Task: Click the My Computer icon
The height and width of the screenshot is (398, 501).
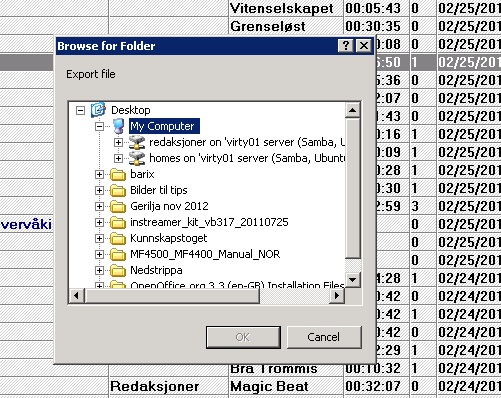Action: click(118, 126)
